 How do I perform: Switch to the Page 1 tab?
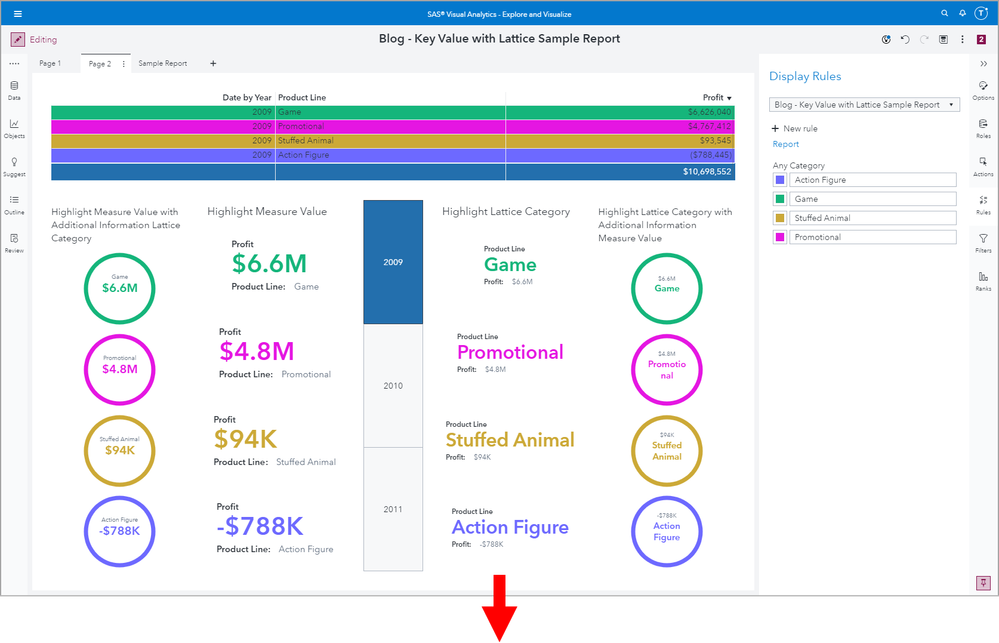pos(50,64)
